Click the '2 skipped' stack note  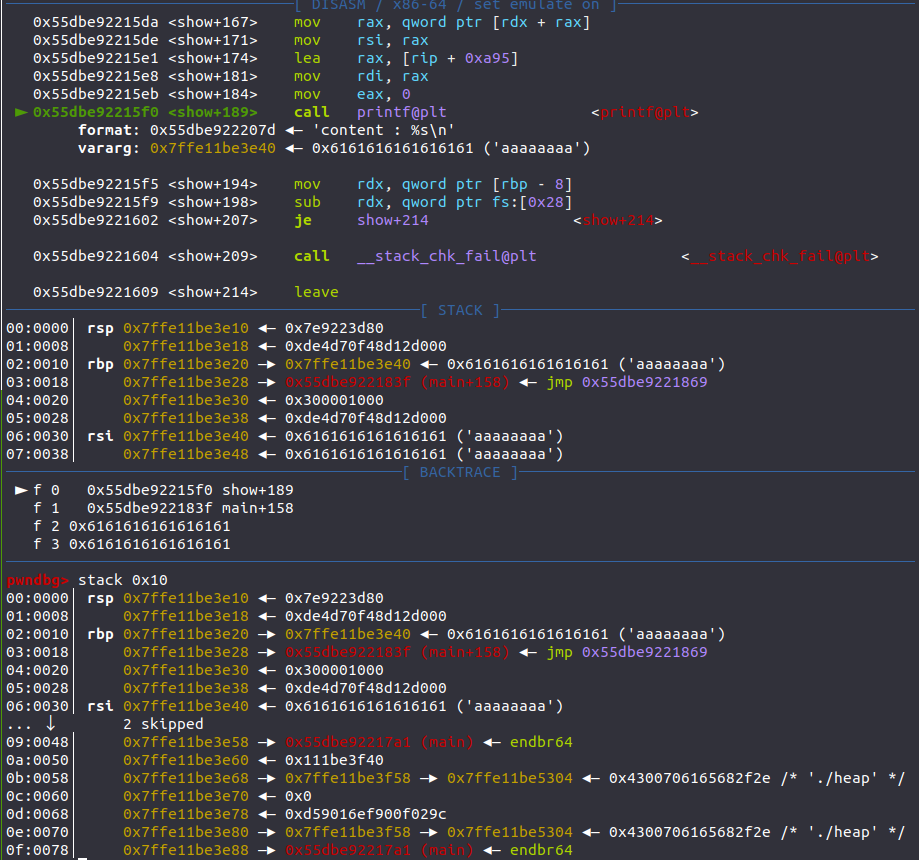click(163, 725)
